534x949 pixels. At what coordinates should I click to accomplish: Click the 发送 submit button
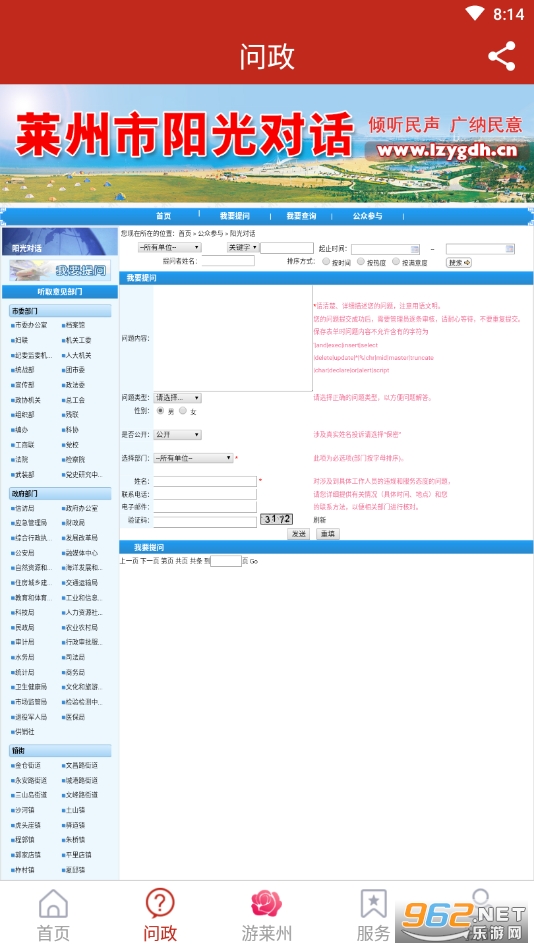pyautogui.click(x=298, y=534)
